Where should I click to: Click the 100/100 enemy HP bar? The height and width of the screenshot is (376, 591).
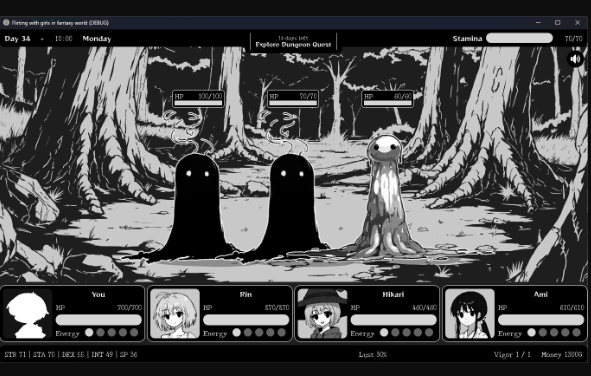click(198, 103)
